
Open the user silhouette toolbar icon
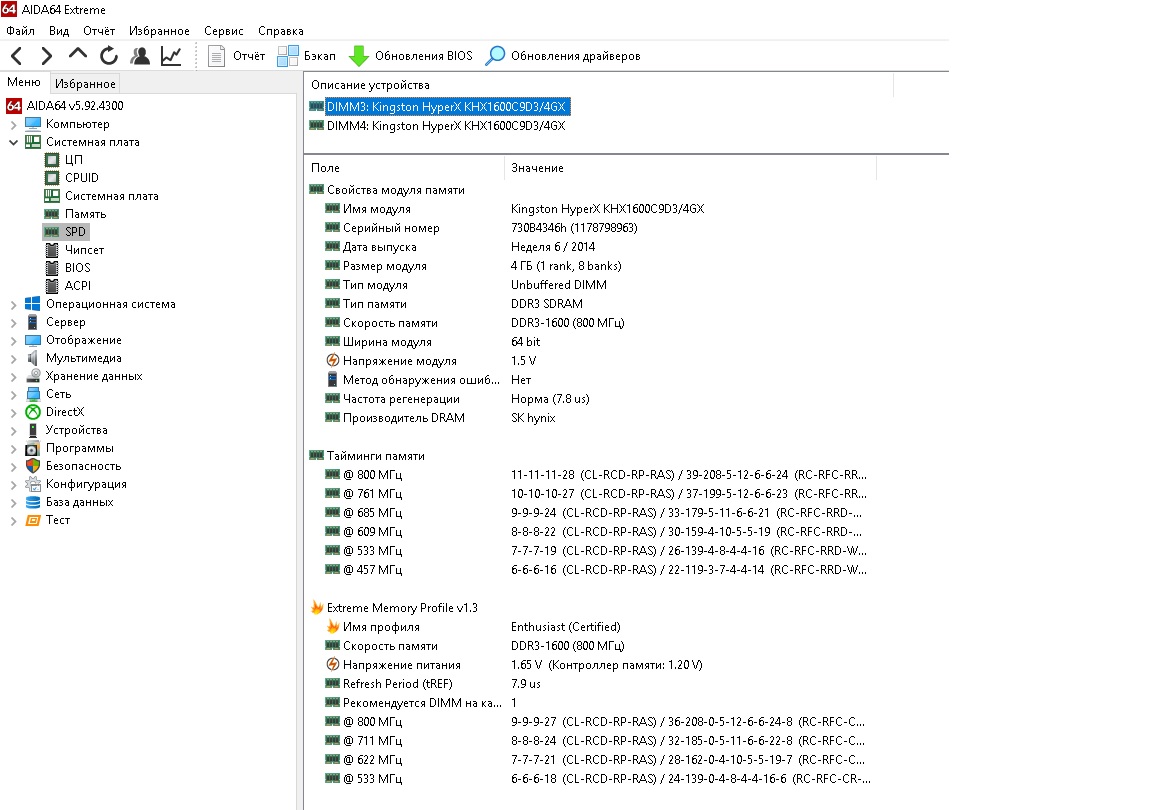click(140, 56)
